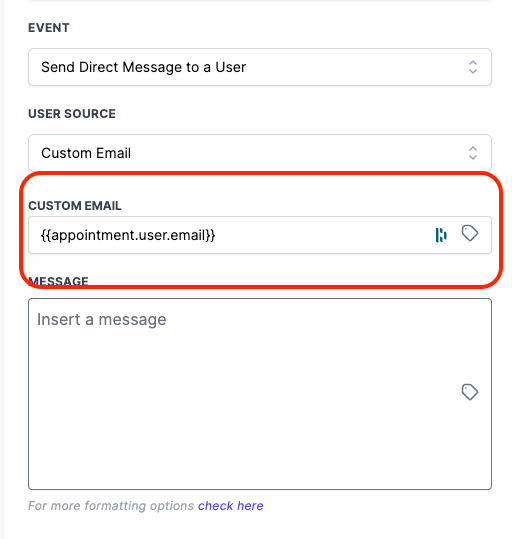512x539 pixels.
Task: Open the Event dropdown showing Send Direct Message
Action: pyautogui.click(x=260, y=67)
